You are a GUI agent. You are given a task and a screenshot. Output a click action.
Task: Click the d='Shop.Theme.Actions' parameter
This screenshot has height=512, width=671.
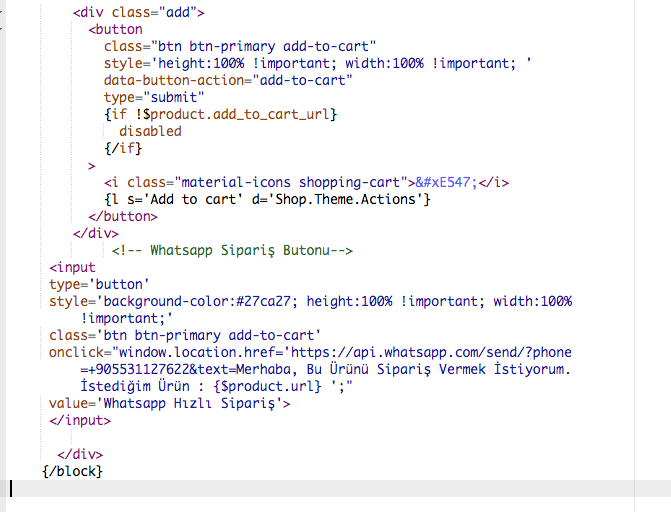coord(337,199)
